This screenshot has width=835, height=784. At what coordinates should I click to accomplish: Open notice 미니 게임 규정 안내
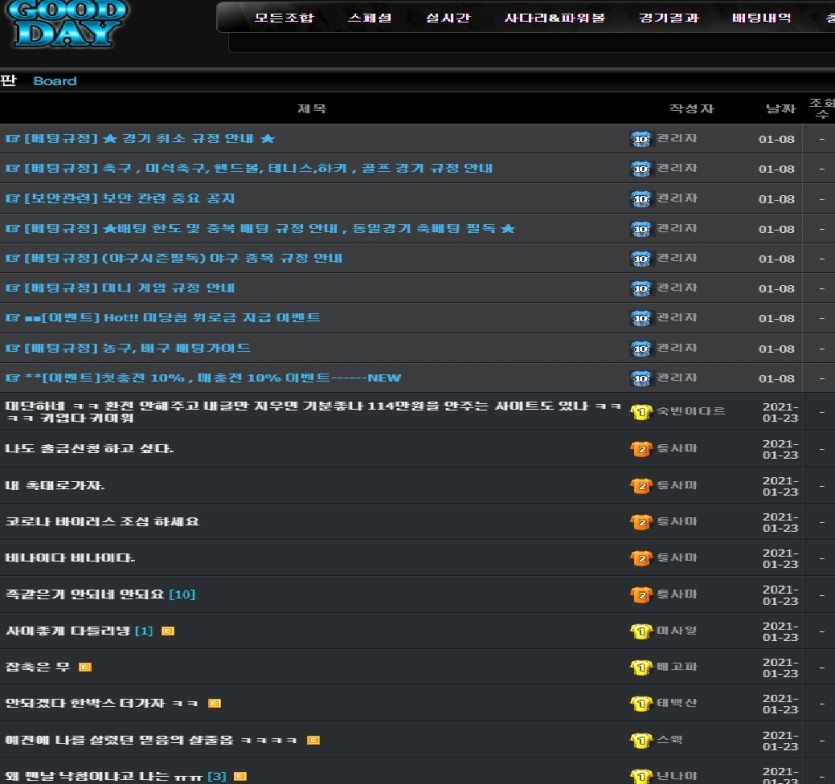point(120,288)
